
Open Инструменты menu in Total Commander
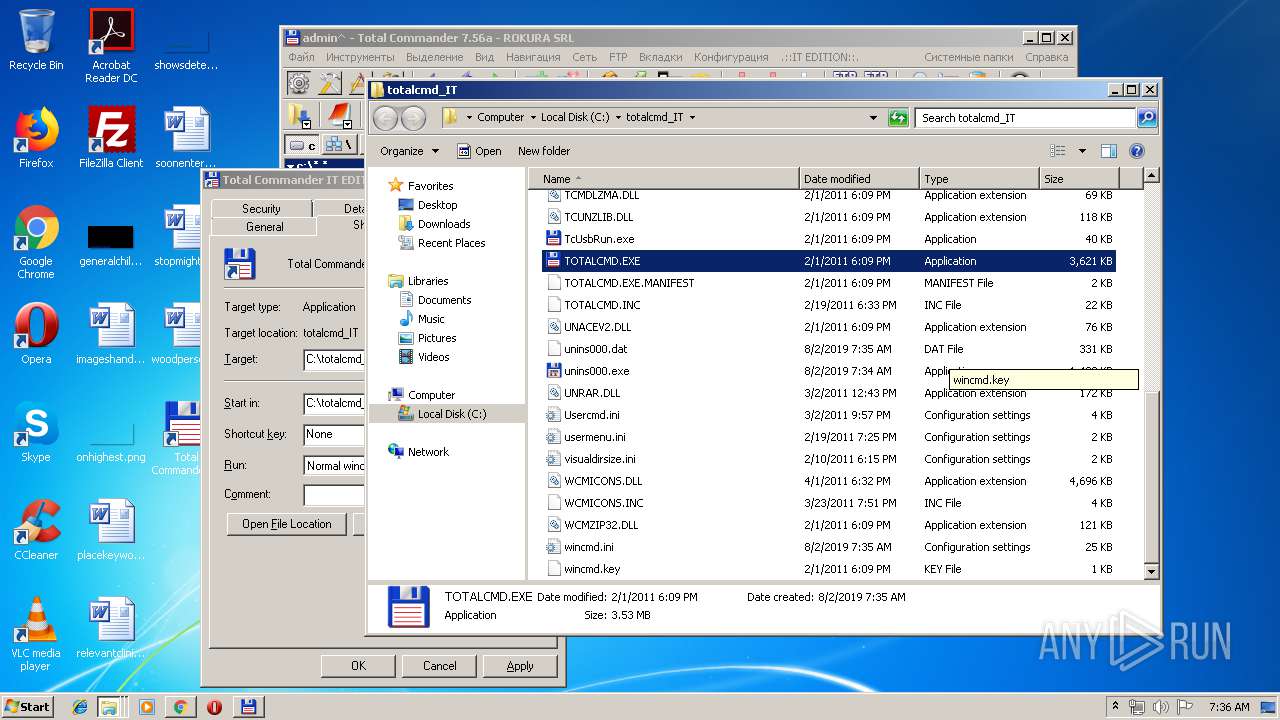(x=360, y=57)
